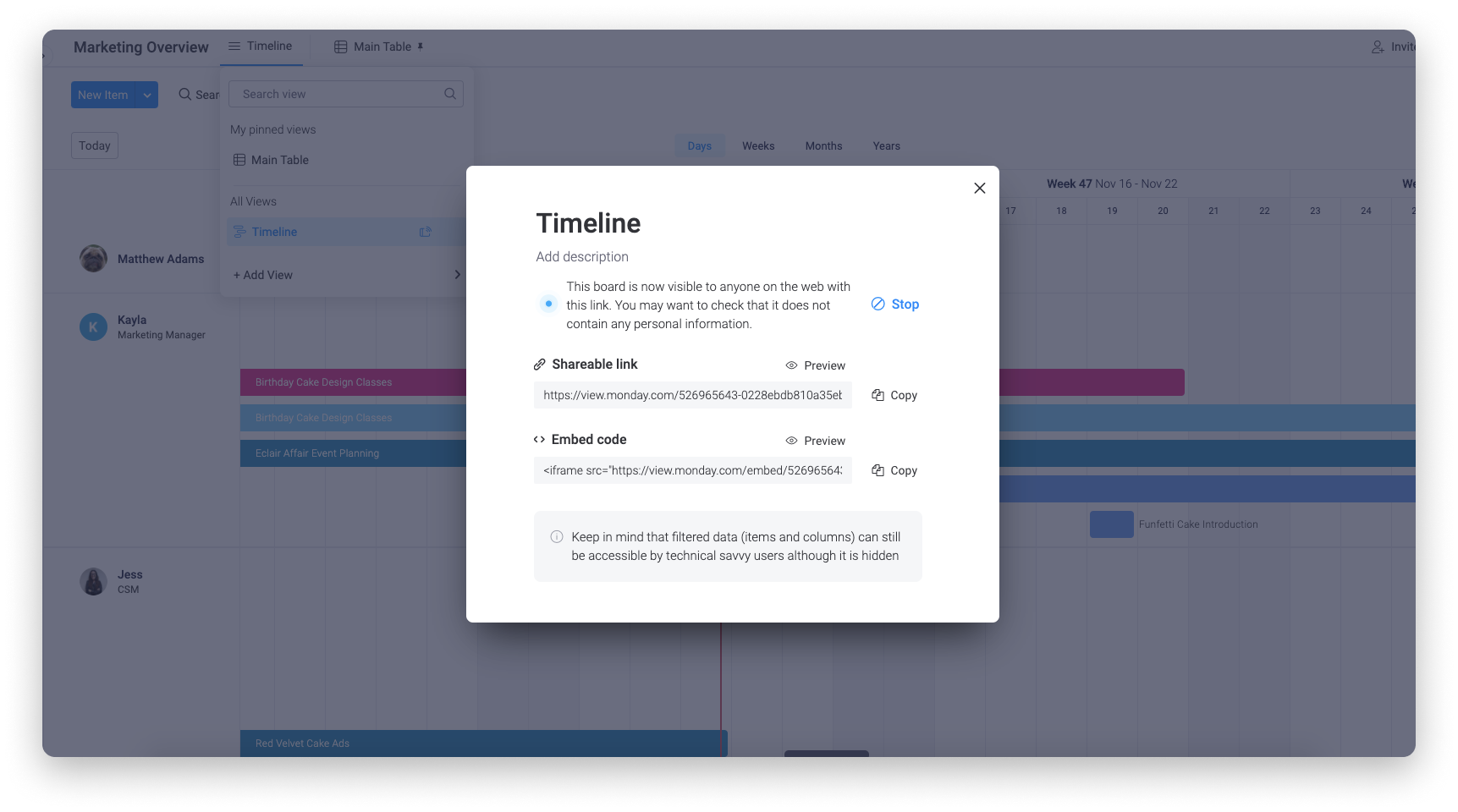Click the Marketing Manager subtitle under Kayla
Screen dimensions: 1458x812
(x=162, y=335)
